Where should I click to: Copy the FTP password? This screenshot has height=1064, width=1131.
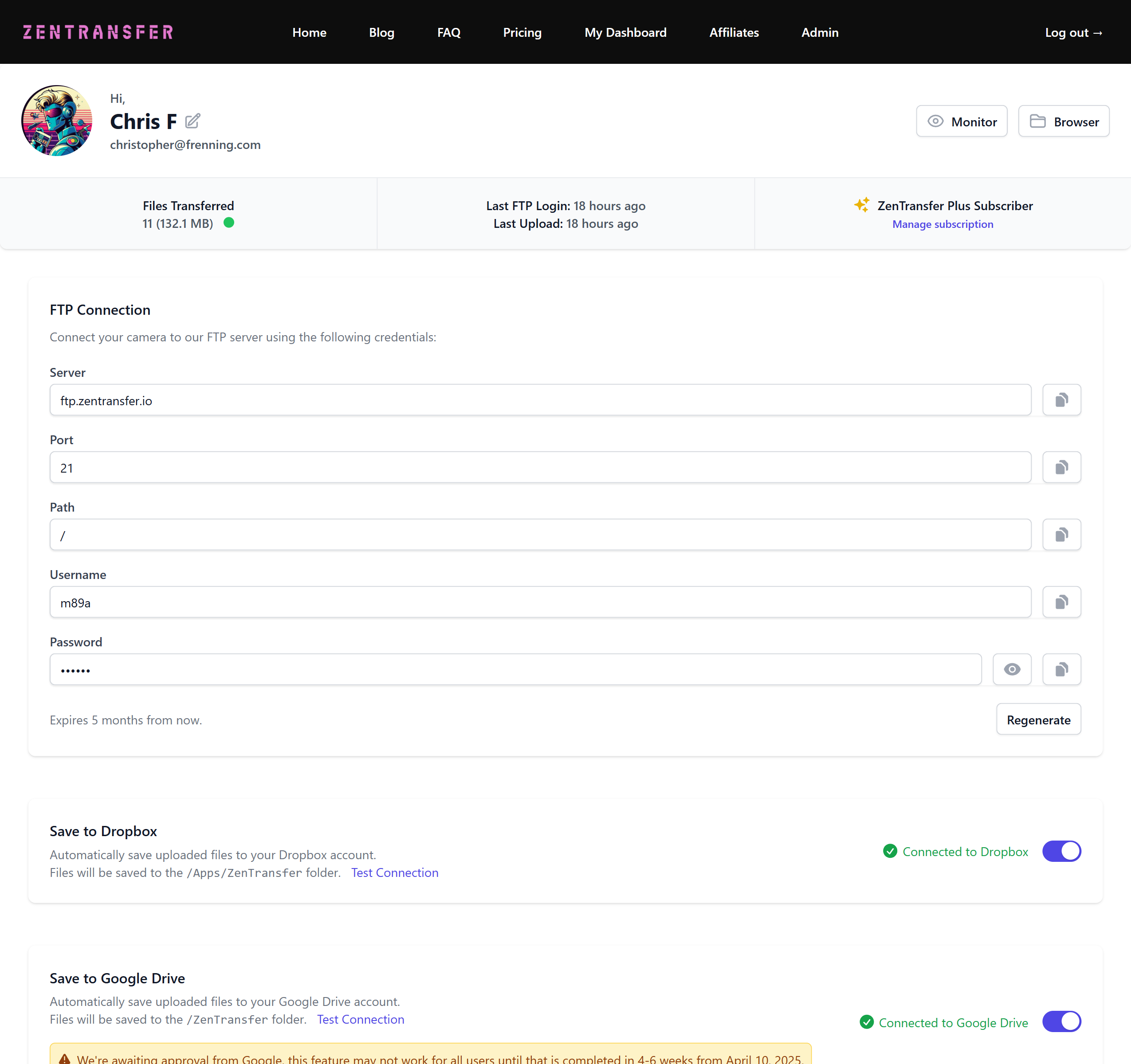pyautogui.click(x=1061, y=669)
